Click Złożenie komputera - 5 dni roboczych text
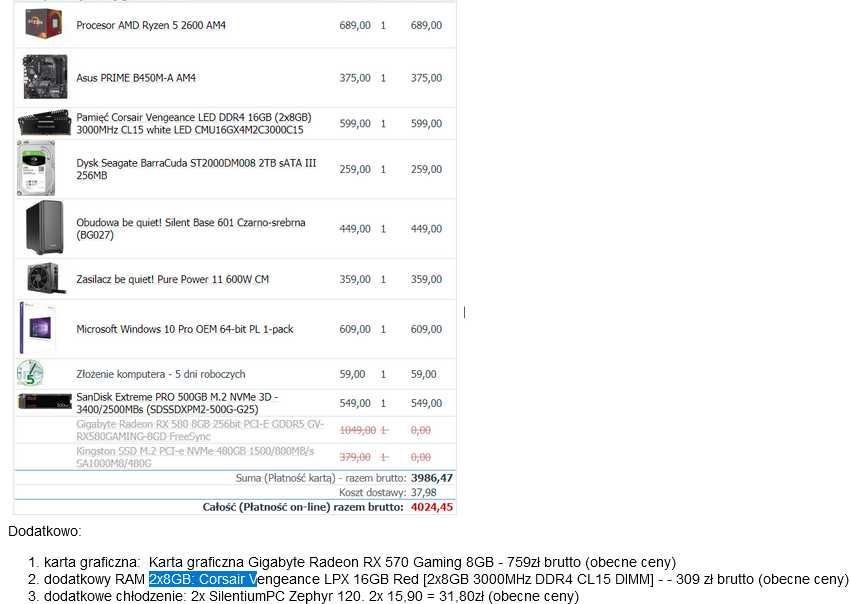The width and height of the screenshot is (851, 604). [x=161, y=374]
